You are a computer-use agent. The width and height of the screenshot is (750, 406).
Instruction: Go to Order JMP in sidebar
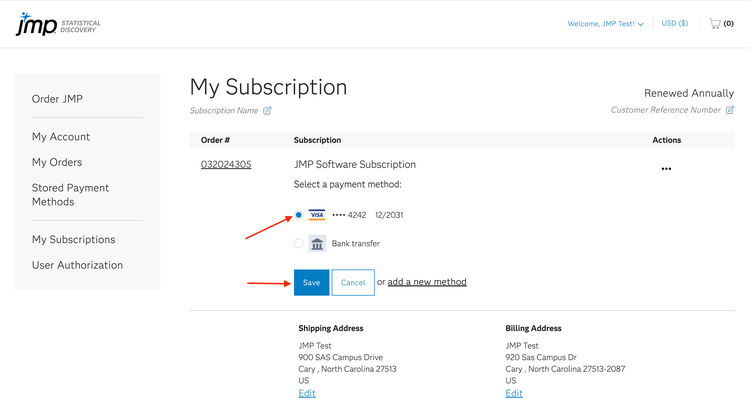click(57, 99)
